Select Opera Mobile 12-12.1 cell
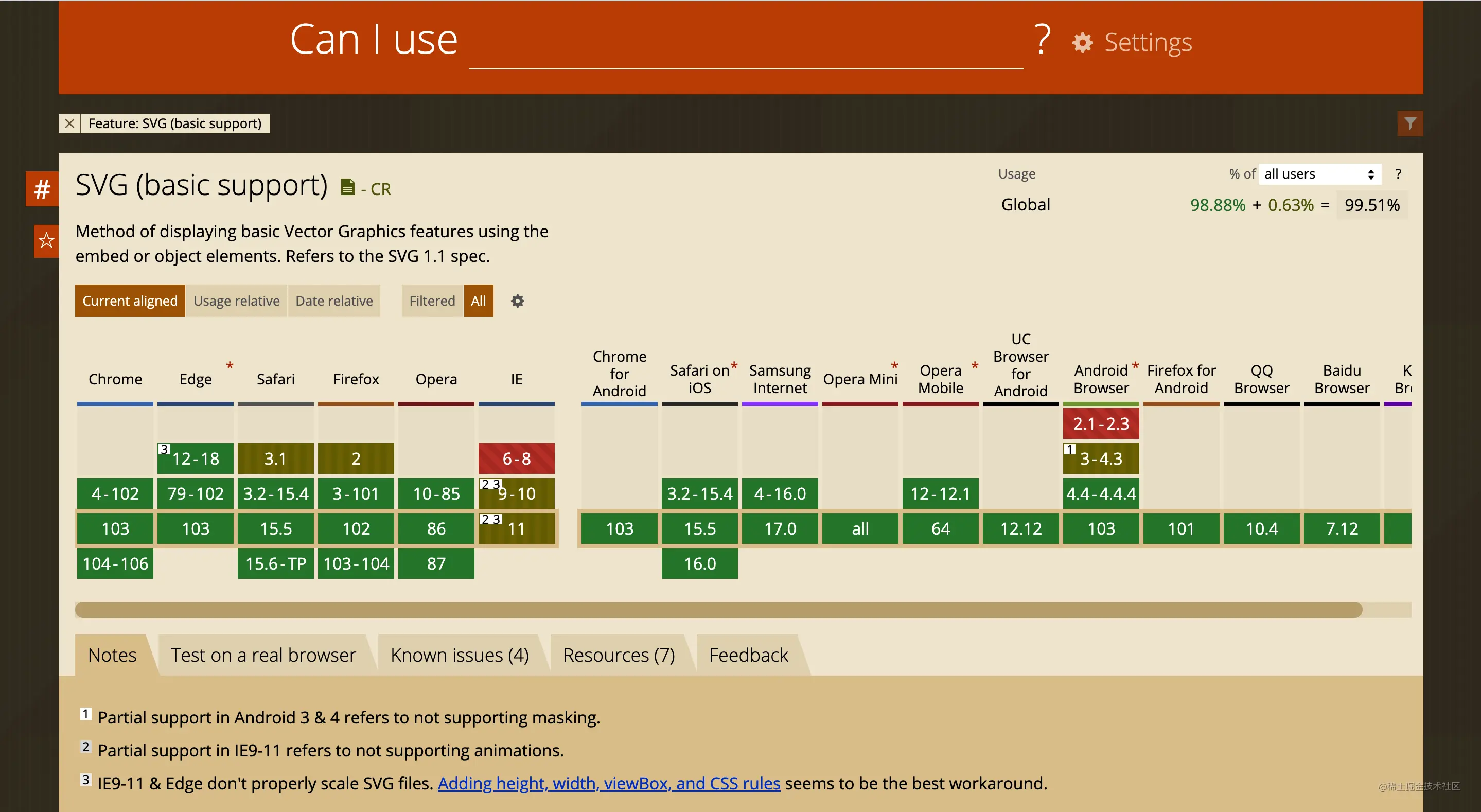Viewport: 1481px width, 812px height. (941, 493)
